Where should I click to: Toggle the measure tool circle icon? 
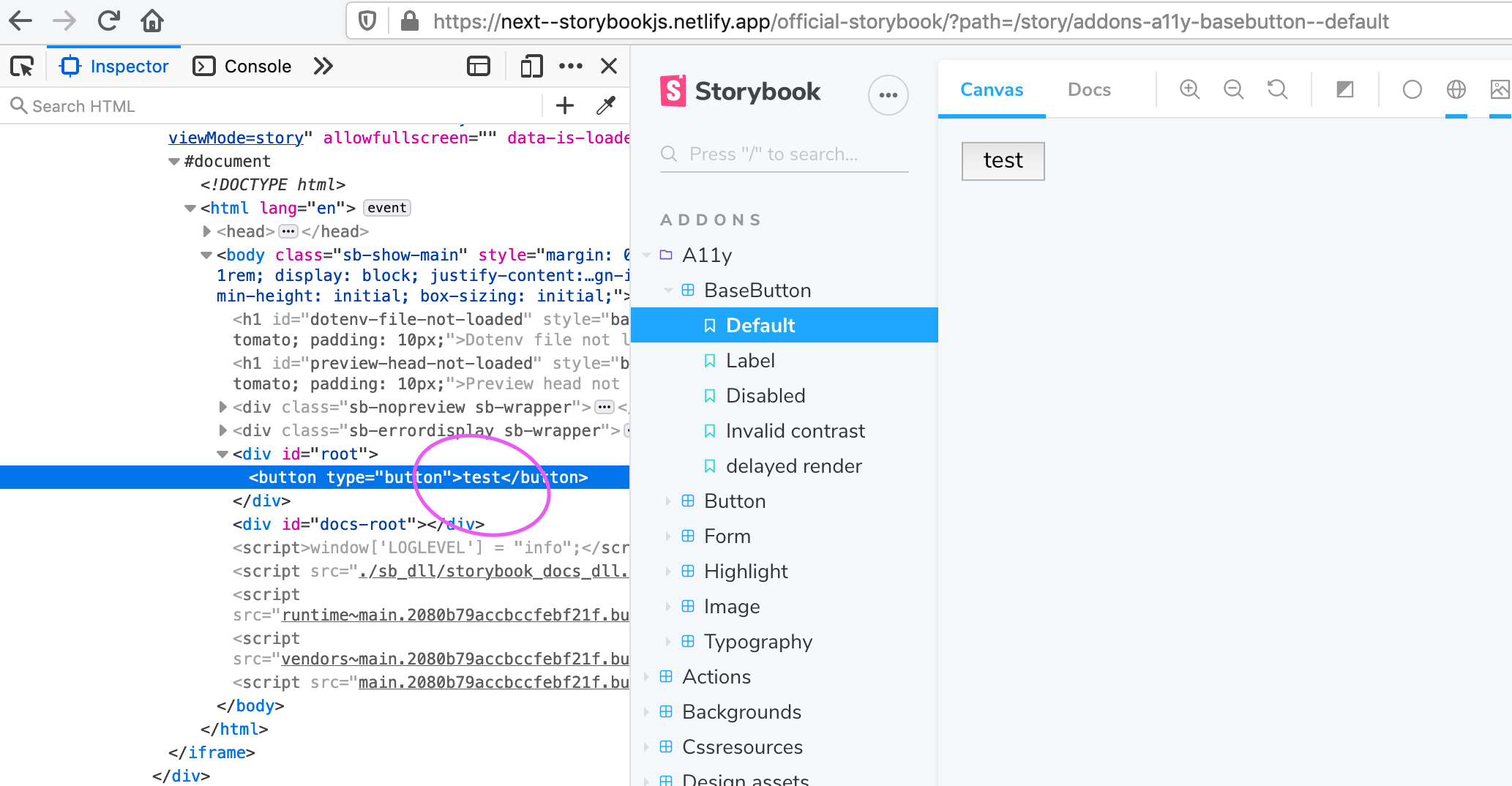(x=1412, y=89)
